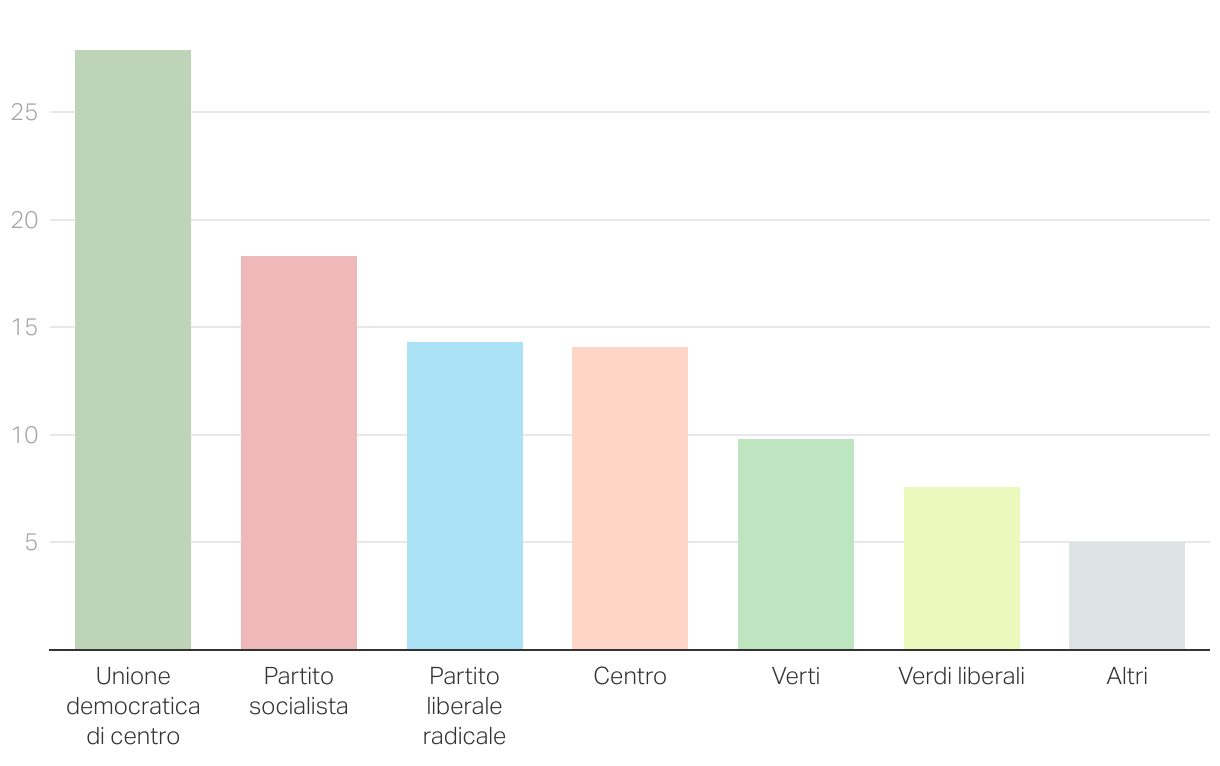Click the 'Verdi liberali' axis label
Viewport: 1220px width, 766px height.
coord(962,677)
